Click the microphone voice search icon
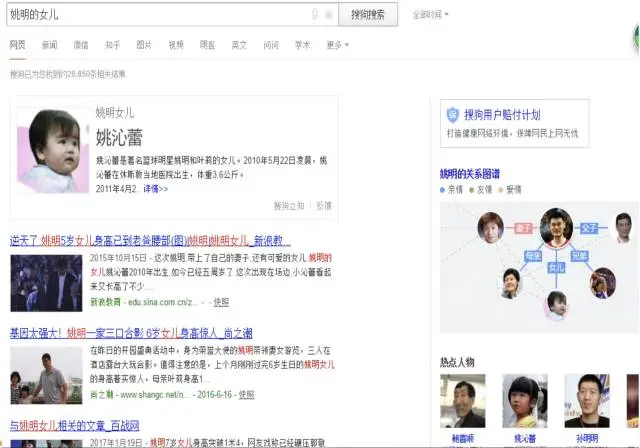 tap(315, 15)
